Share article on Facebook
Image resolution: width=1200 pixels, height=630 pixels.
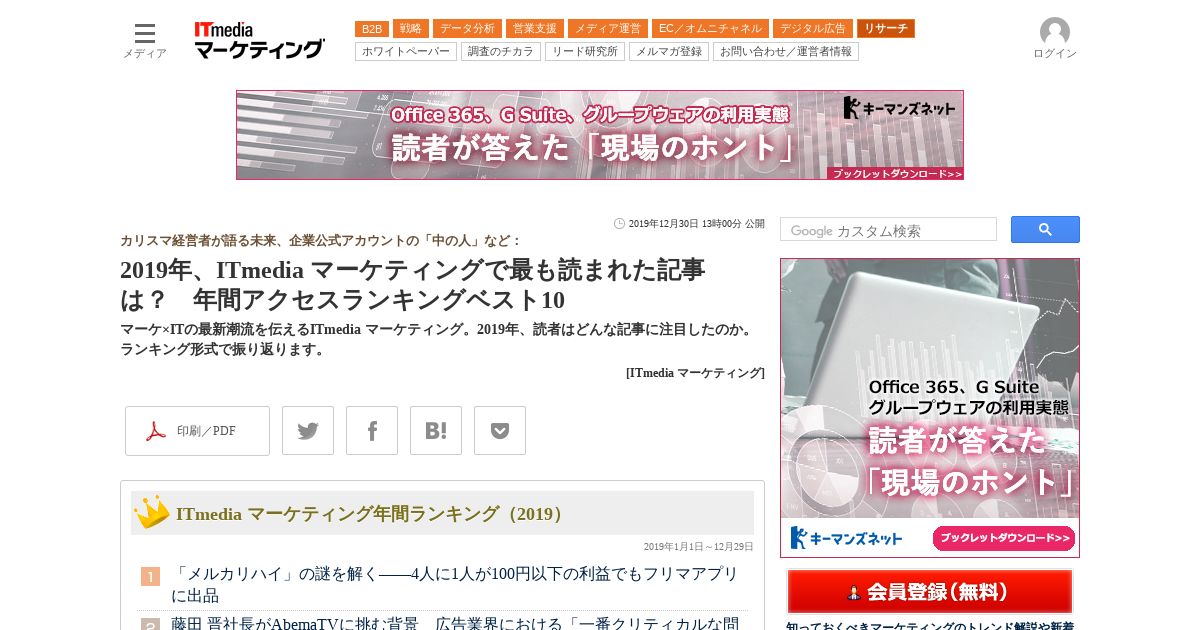click(372, 431)
